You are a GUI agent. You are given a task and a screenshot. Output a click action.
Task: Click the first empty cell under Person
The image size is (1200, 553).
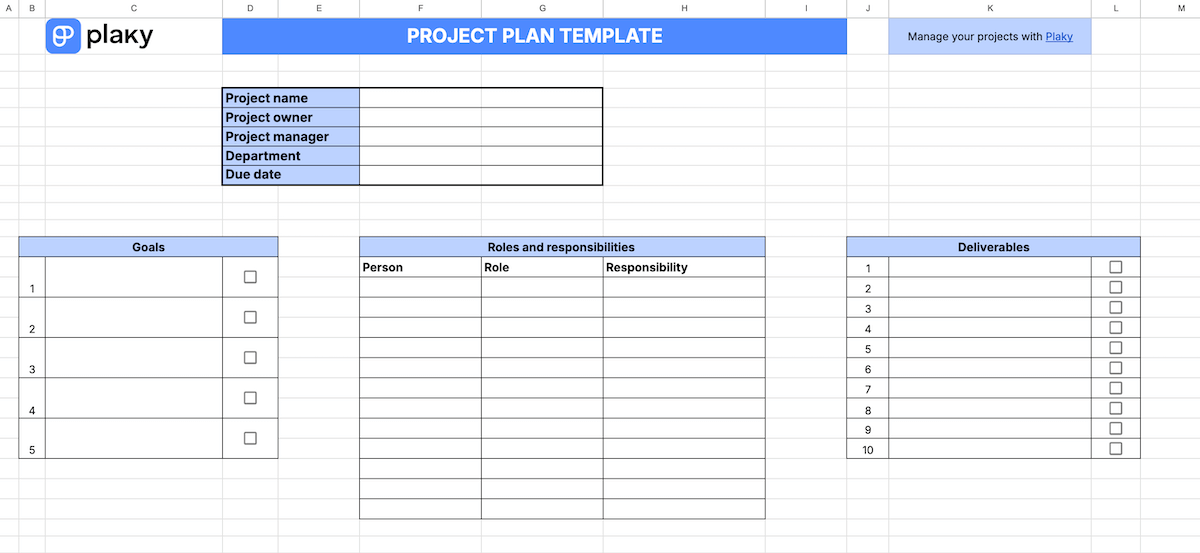(420, 287)
